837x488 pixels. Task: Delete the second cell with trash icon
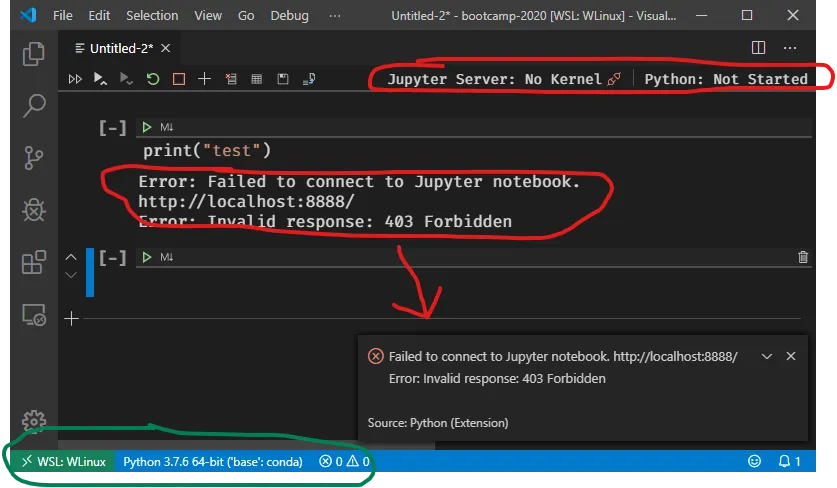tap(803, 257)
